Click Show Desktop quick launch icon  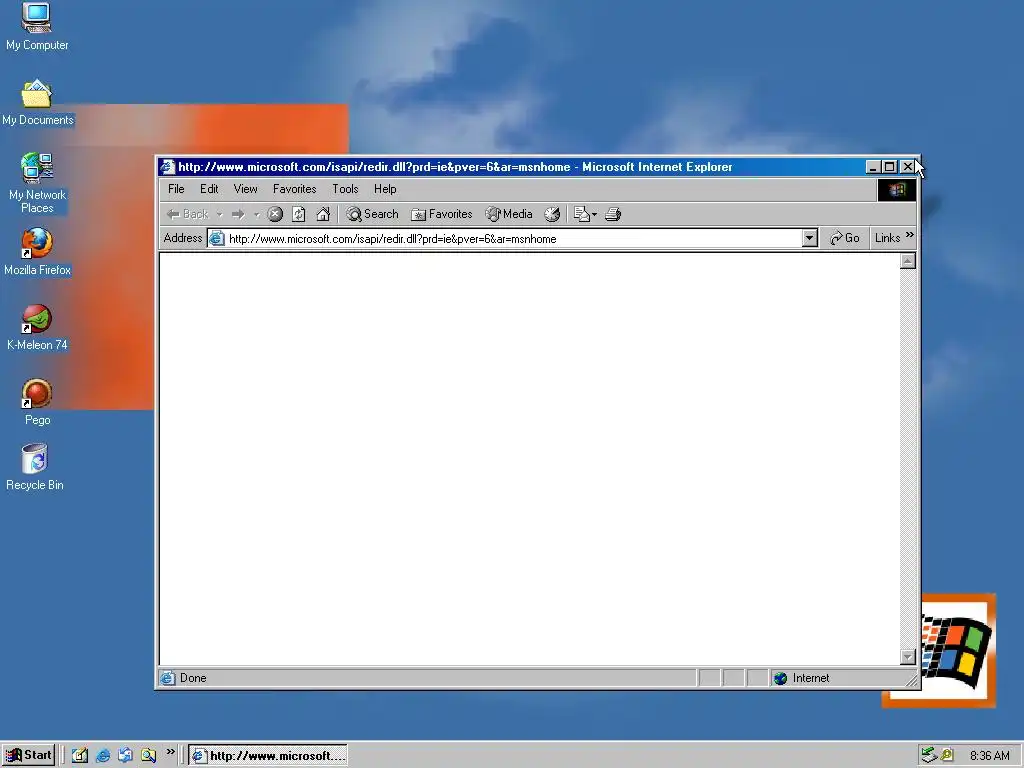tap(80, 756)
